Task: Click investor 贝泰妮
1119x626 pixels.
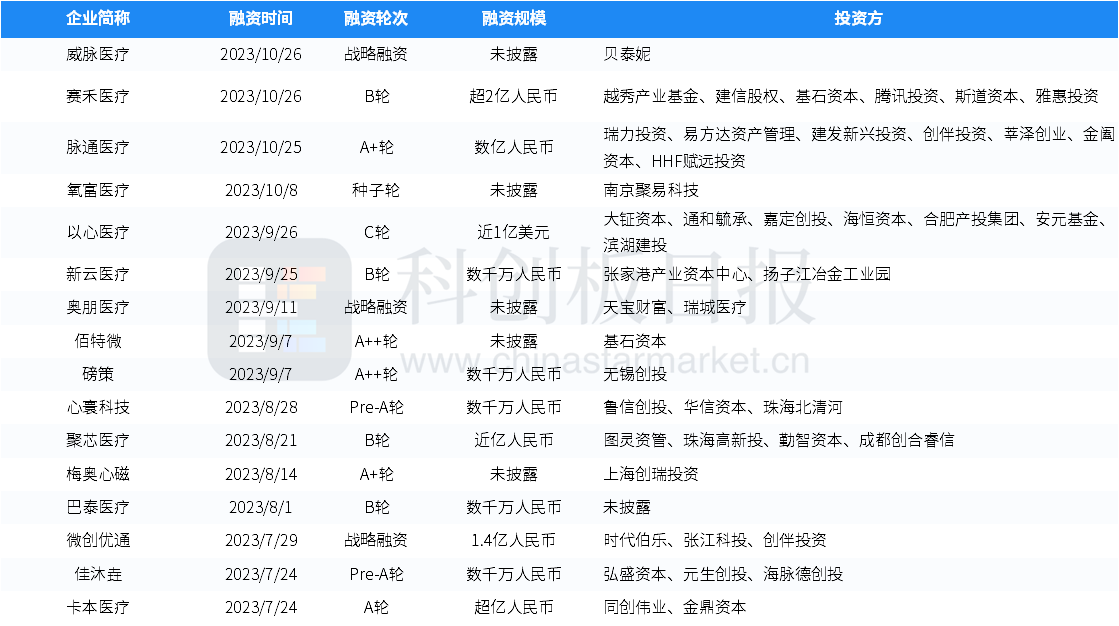Action: (x=627, y=54)
